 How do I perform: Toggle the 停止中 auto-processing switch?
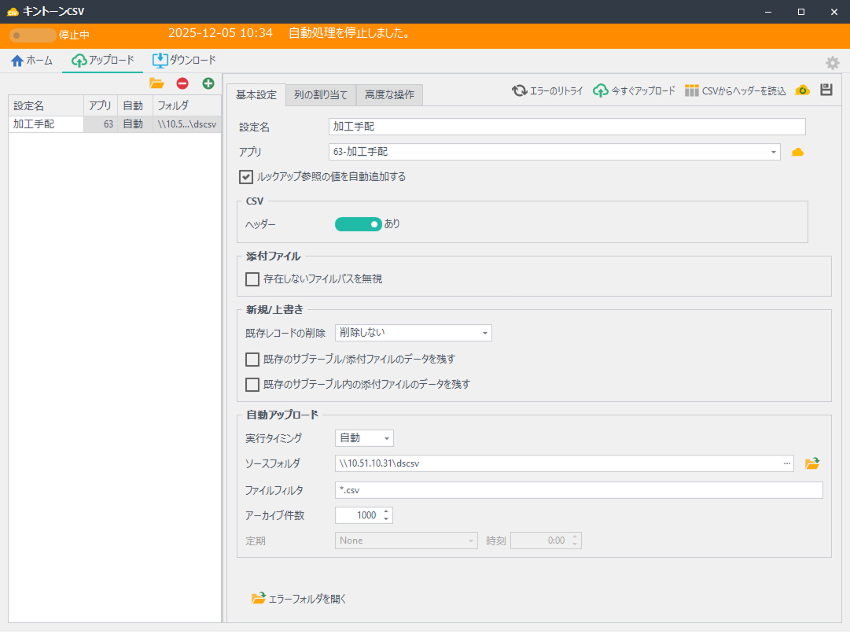coord(31,34)
